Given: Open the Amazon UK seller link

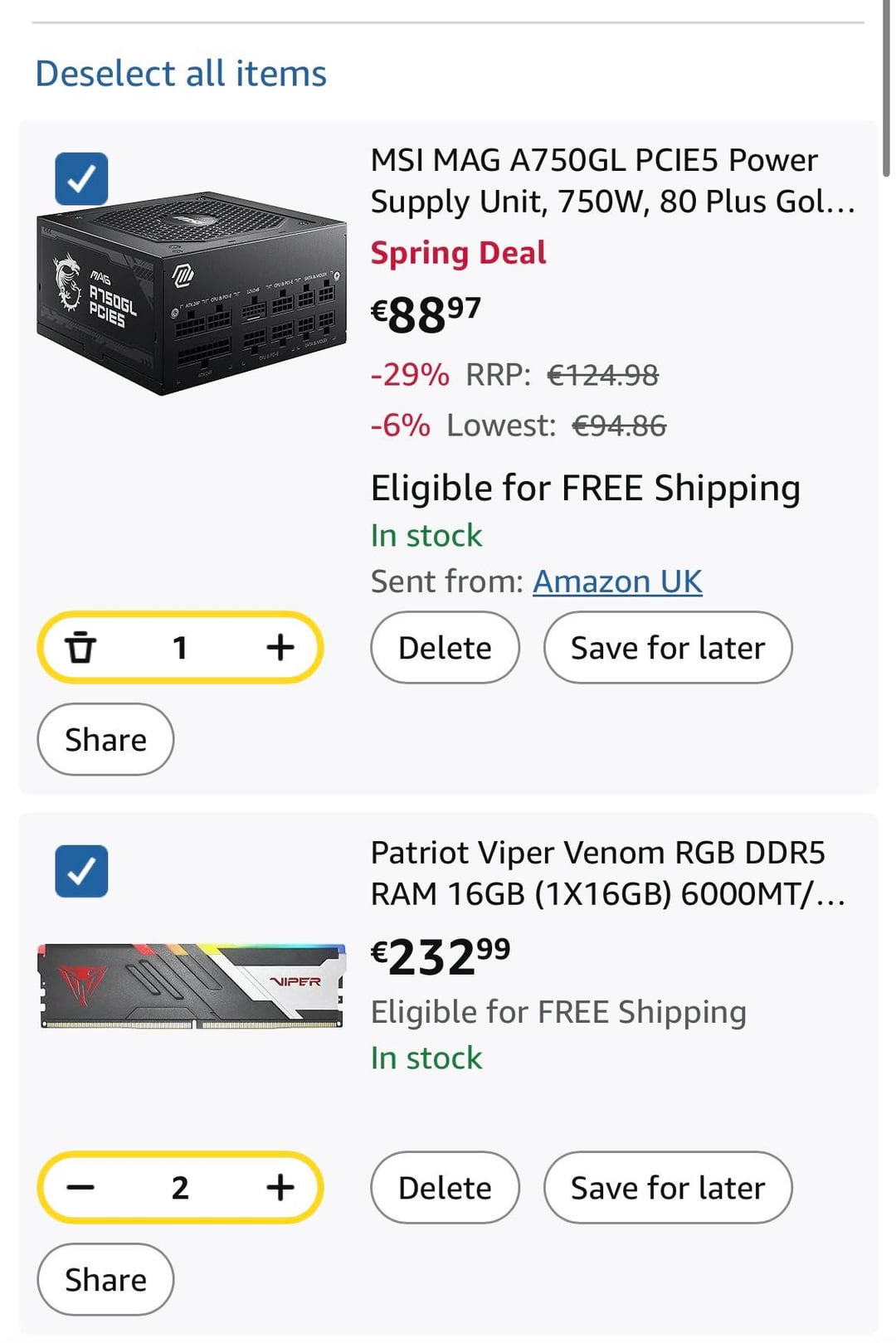Looking at the screenshot, I should point(617,581).
